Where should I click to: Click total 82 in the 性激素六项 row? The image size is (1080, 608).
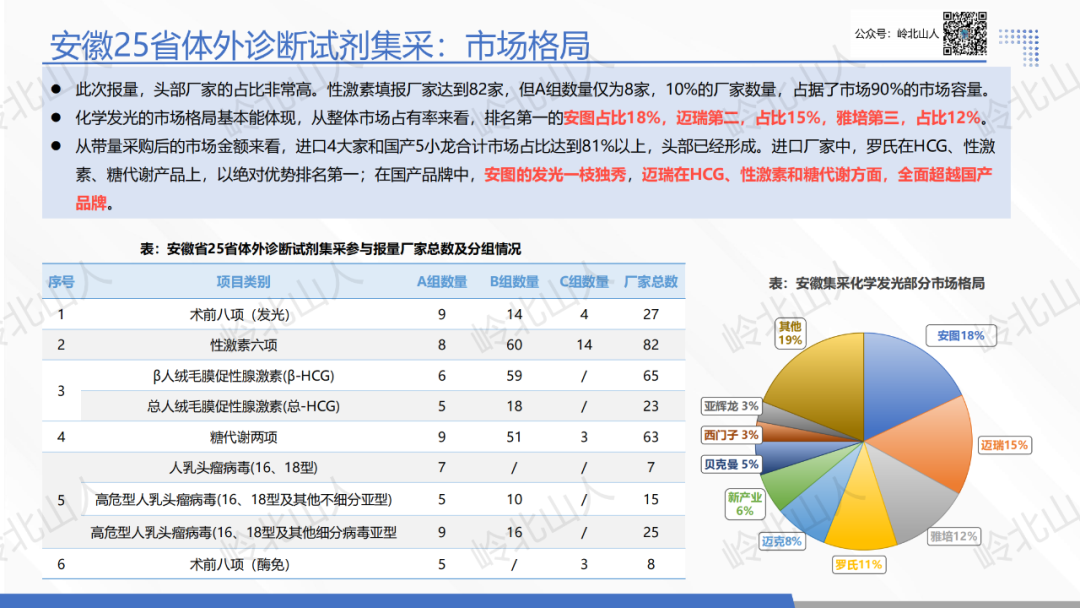click(x=651, y=345)
